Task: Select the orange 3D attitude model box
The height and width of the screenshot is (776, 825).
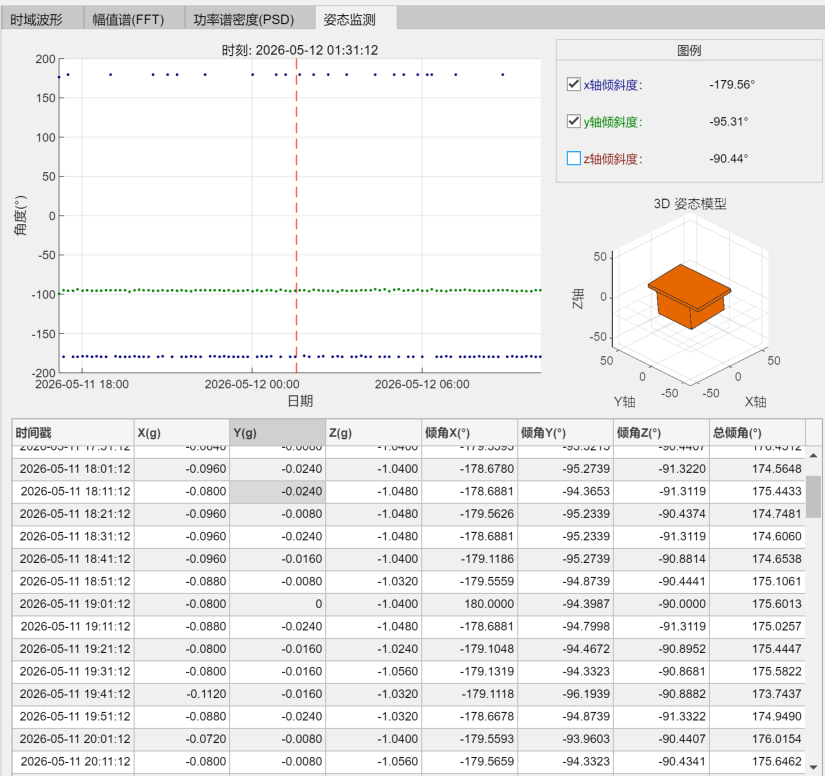Action: pos(689,296)
